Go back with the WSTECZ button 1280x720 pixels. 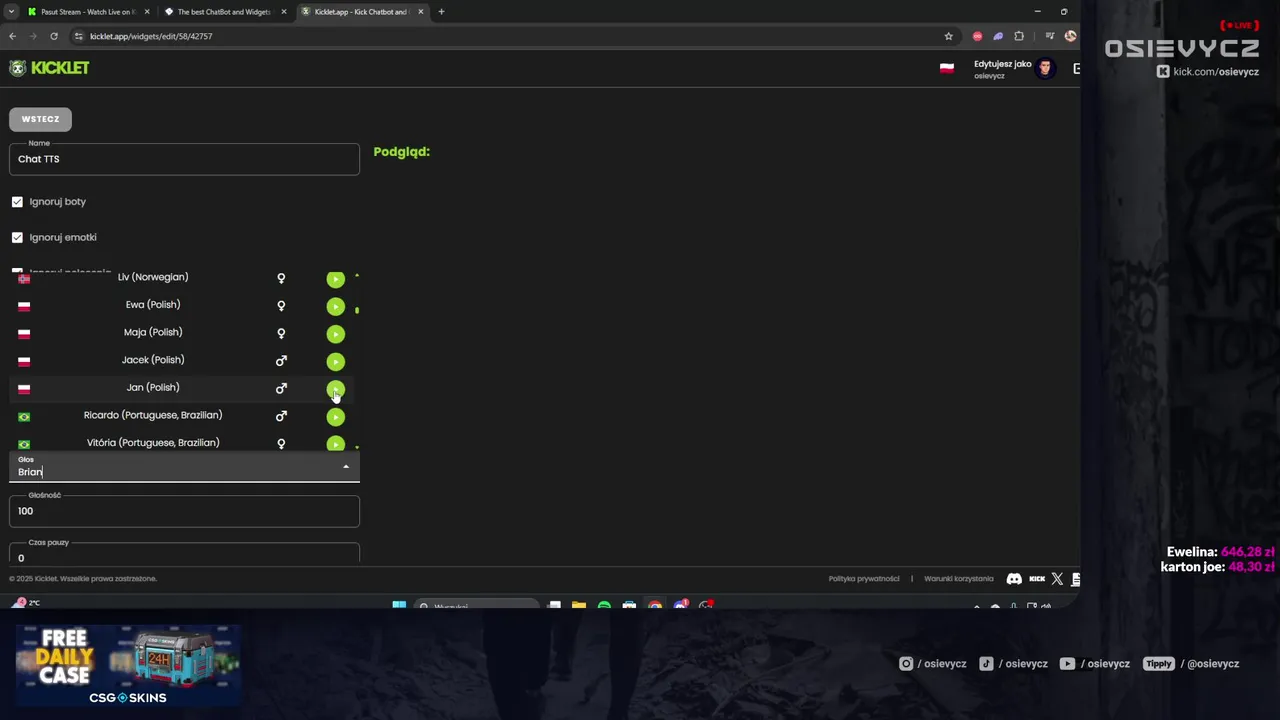[40, 119]
